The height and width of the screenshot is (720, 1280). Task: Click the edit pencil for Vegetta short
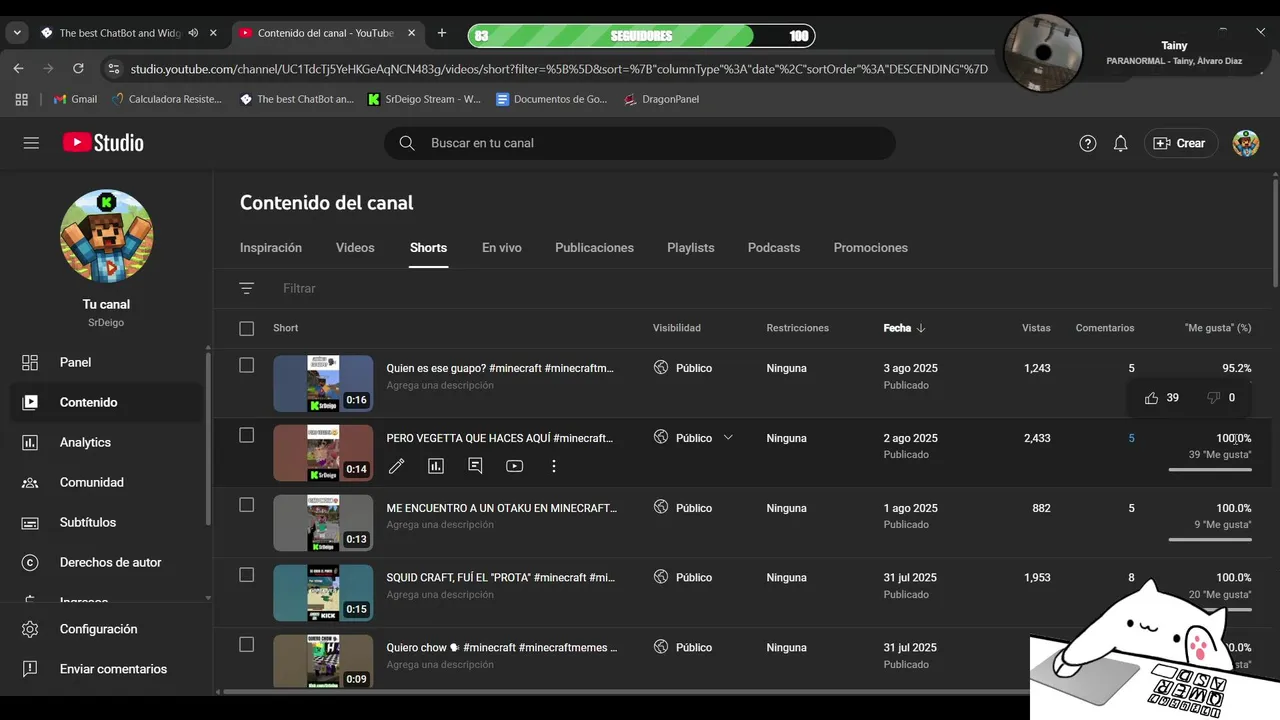(397, 466)
